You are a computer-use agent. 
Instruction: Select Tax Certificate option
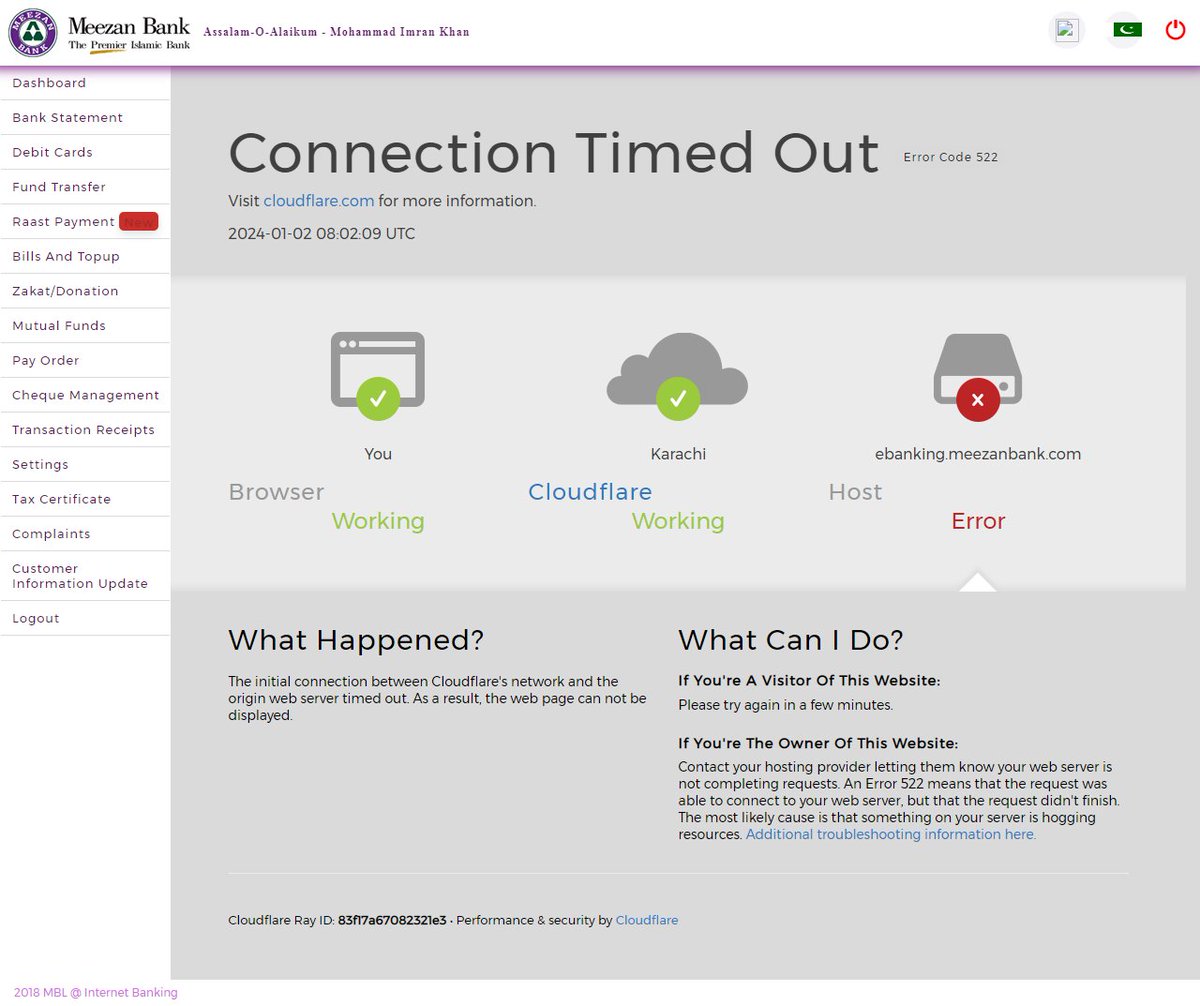pos(85,499)
